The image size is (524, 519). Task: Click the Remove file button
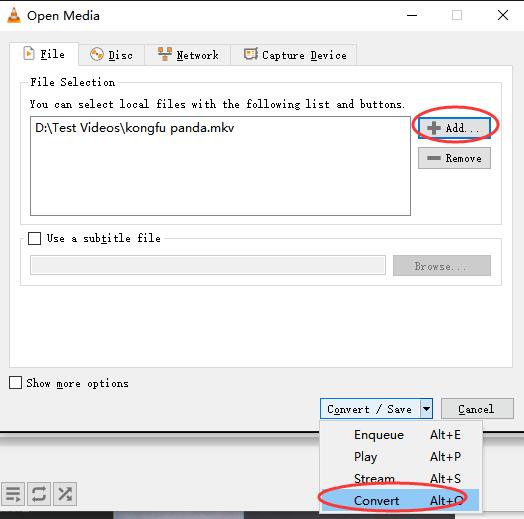pos(454,158)
